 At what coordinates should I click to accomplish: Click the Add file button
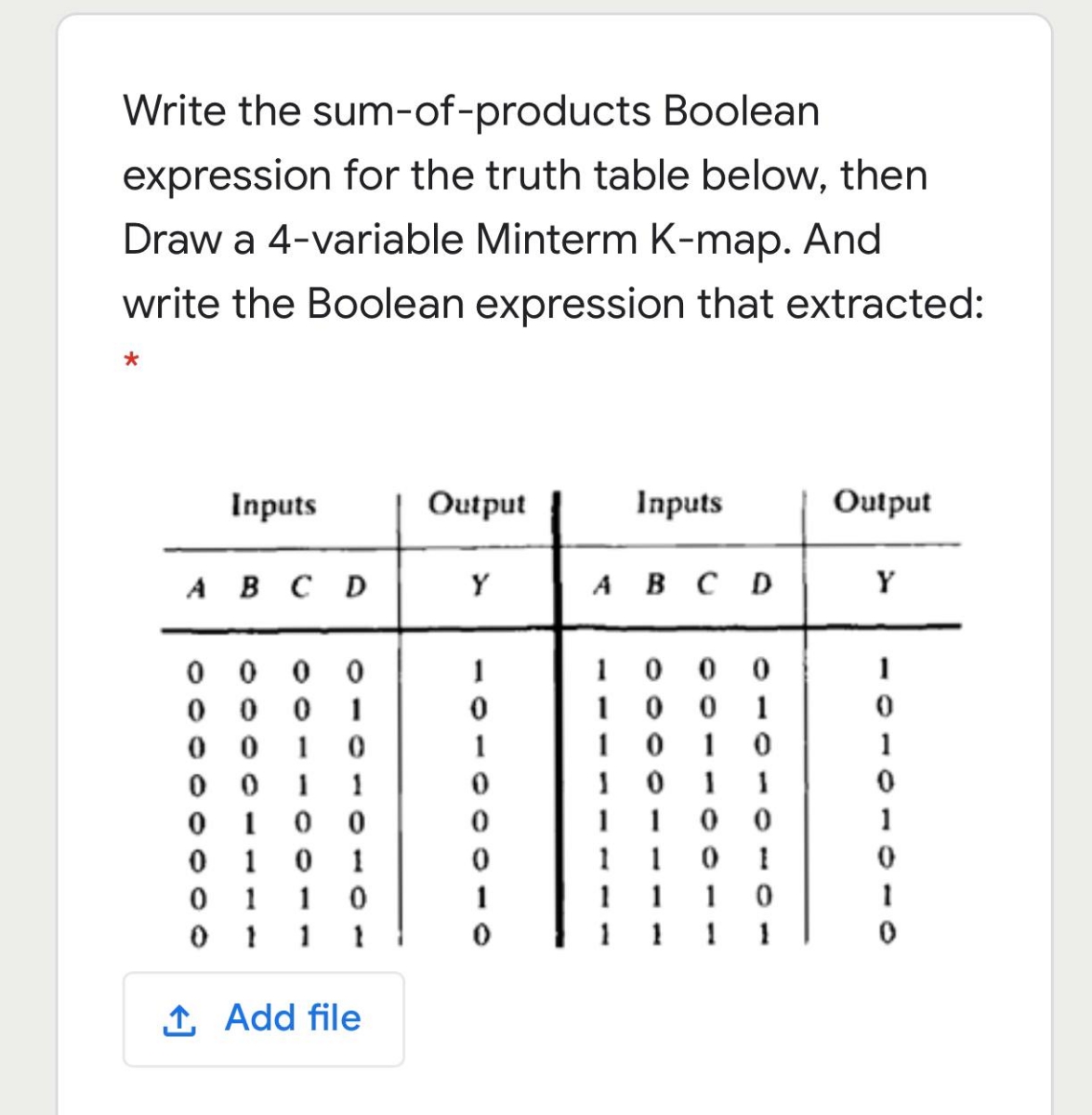(x=263, y=1018)
